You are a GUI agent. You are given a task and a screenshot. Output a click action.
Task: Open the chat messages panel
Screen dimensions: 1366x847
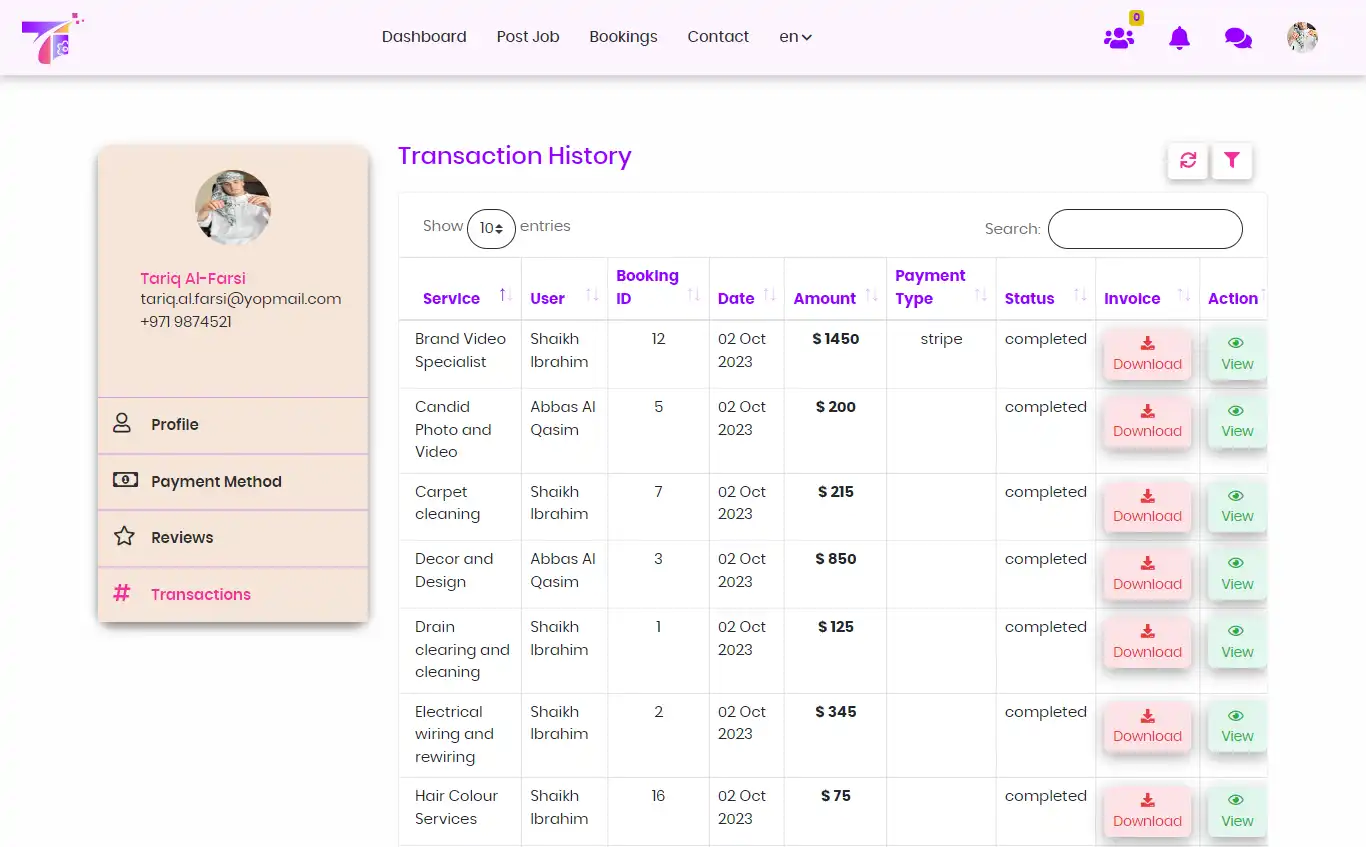(1239, 37)
